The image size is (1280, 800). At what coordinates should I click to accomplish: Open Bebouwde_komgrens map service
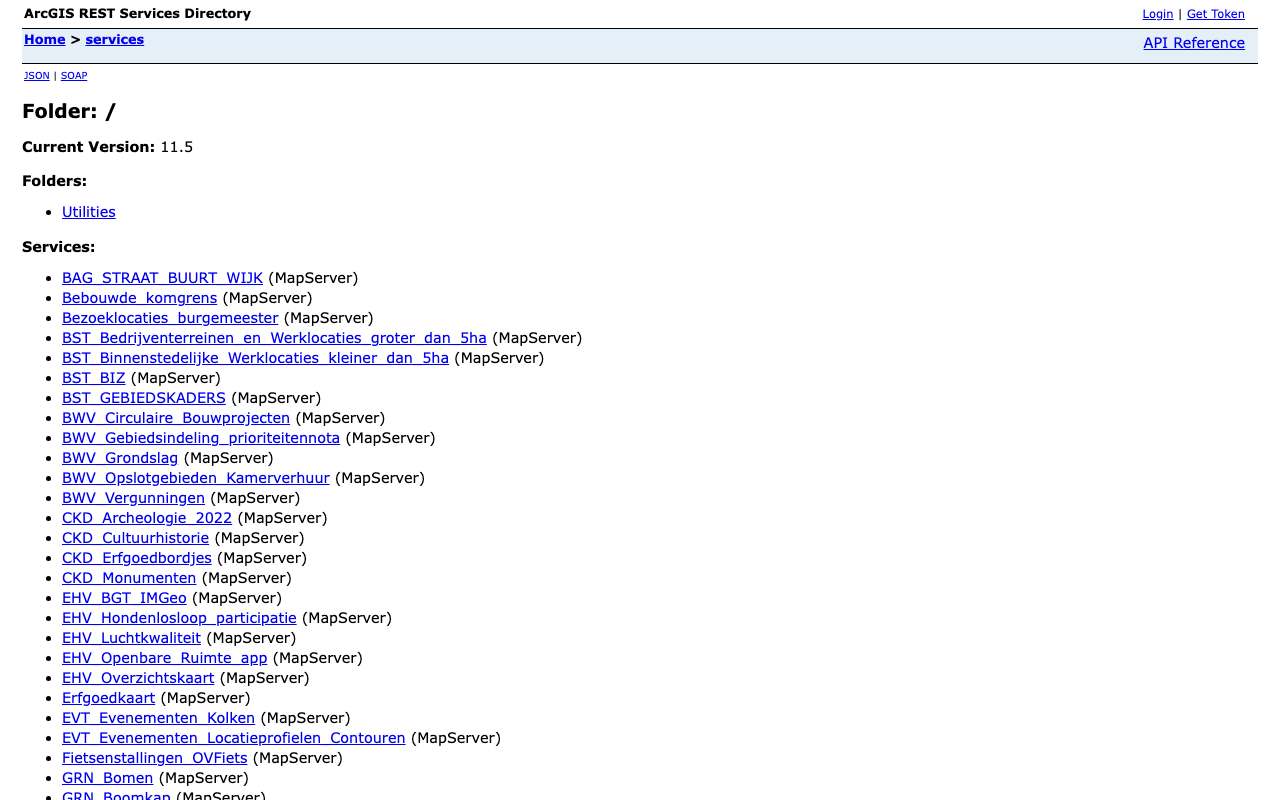pyautogui.click(x=139, y=298)
